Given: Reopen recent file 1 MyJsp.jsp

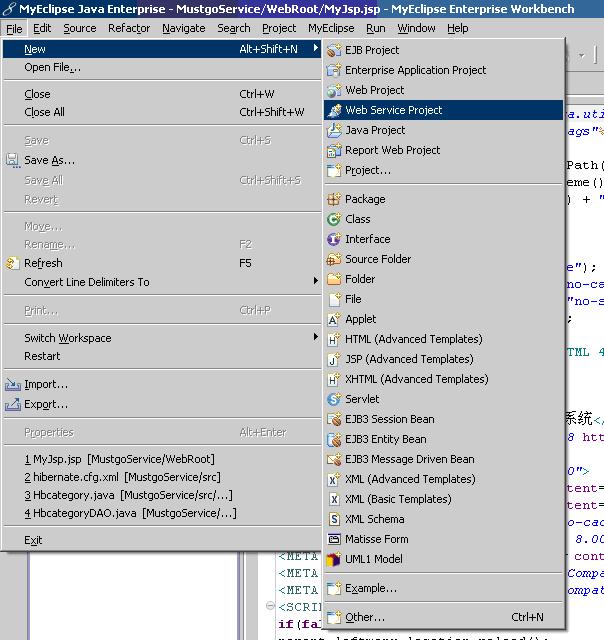Looking at the screenshot, I should pyautogui.click(x=162, y=459).
